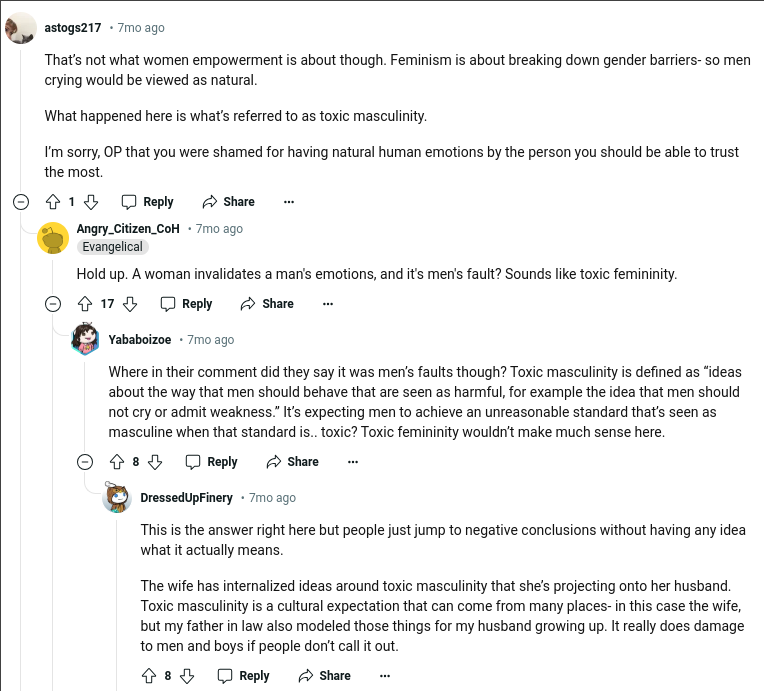Upvote astogs217's comment
This screenshot has height=691, width=764.
coord(53,201)
